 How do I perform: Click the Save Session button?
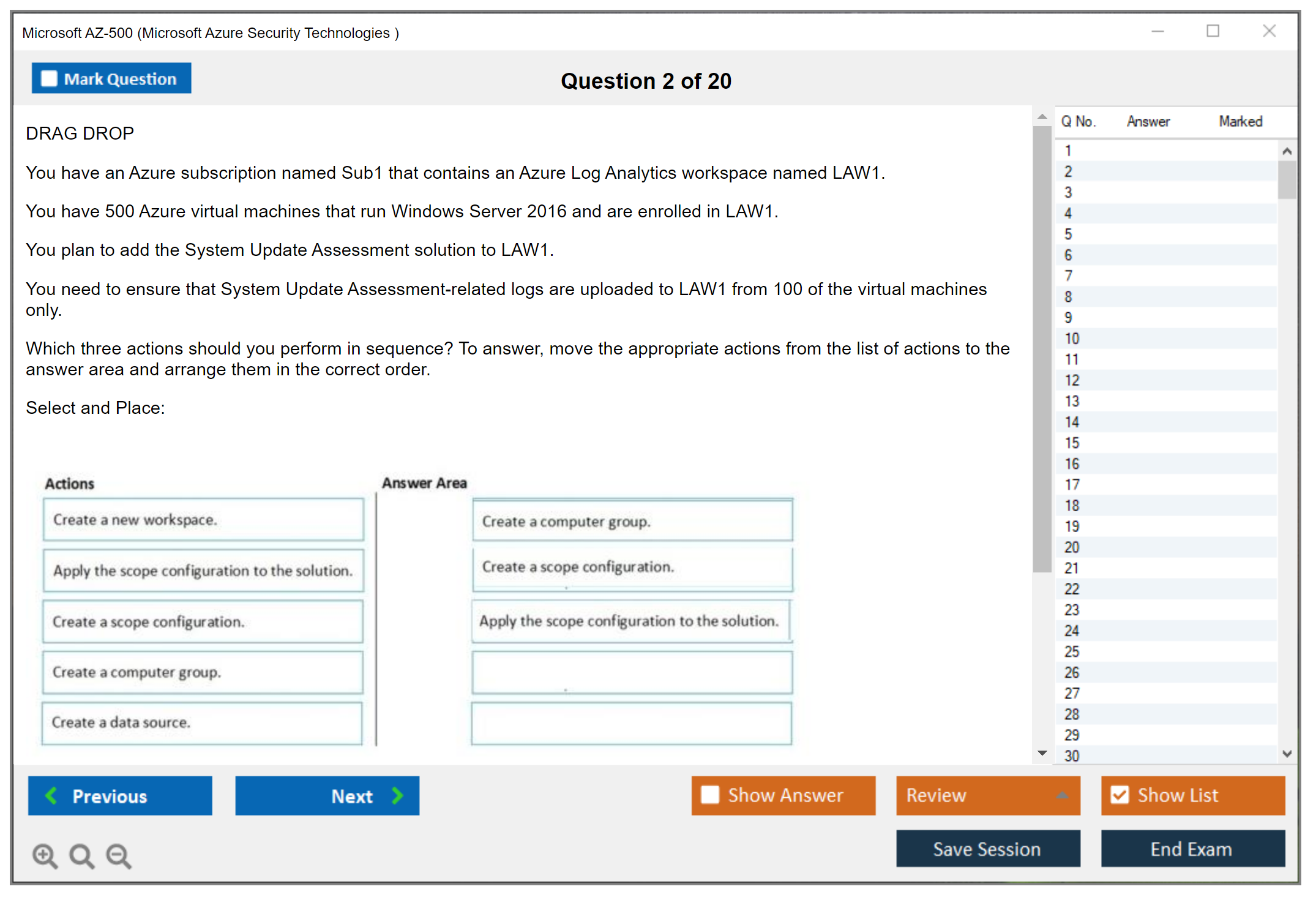point(987,849)
